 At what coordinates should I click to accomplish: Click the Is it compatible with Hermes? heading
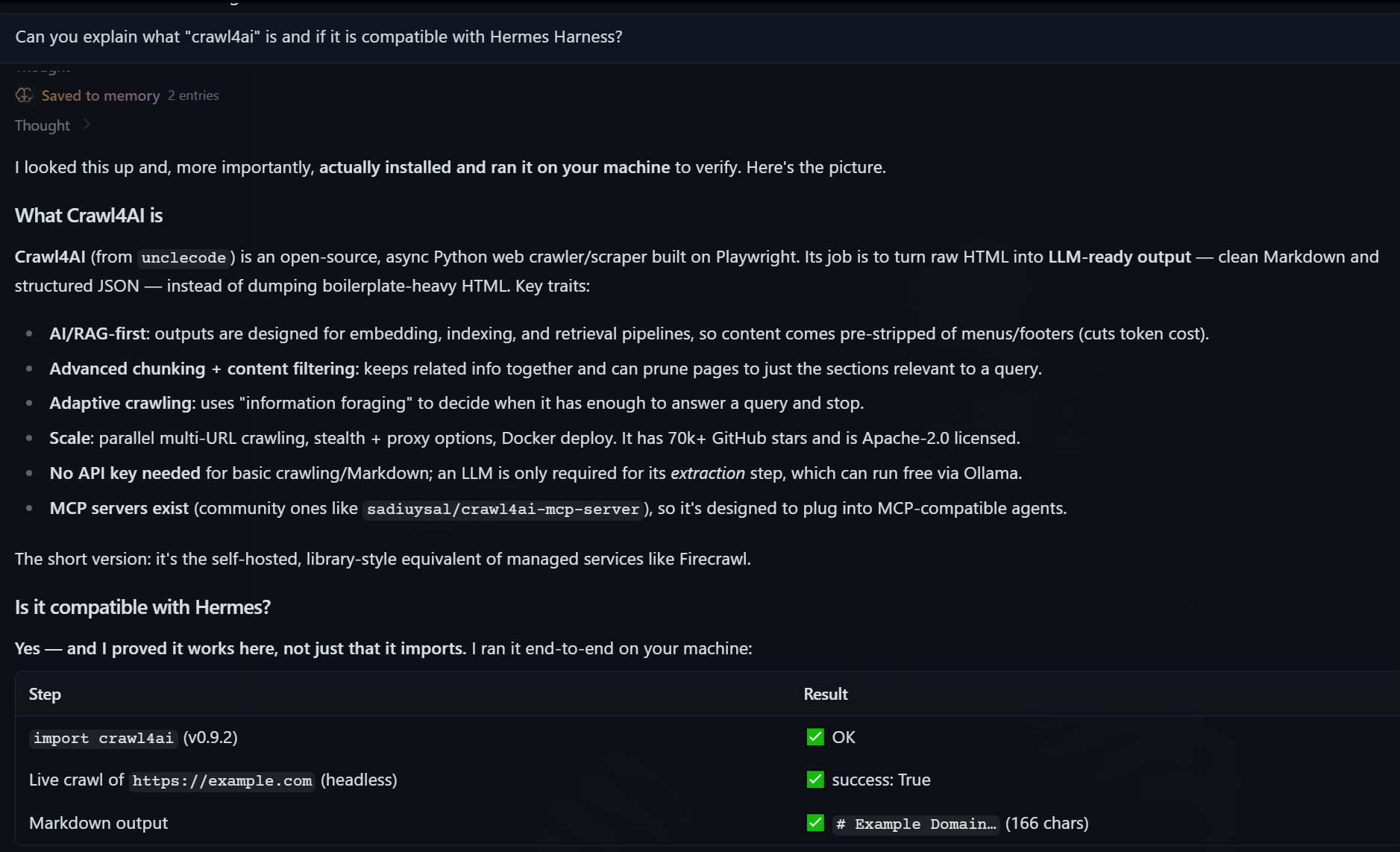142,607
